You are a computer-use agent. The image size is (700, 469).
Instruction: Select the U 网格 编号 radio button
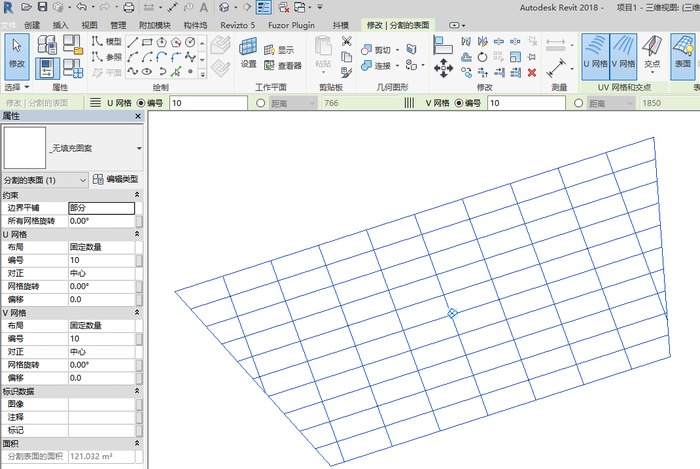[139, 103]
